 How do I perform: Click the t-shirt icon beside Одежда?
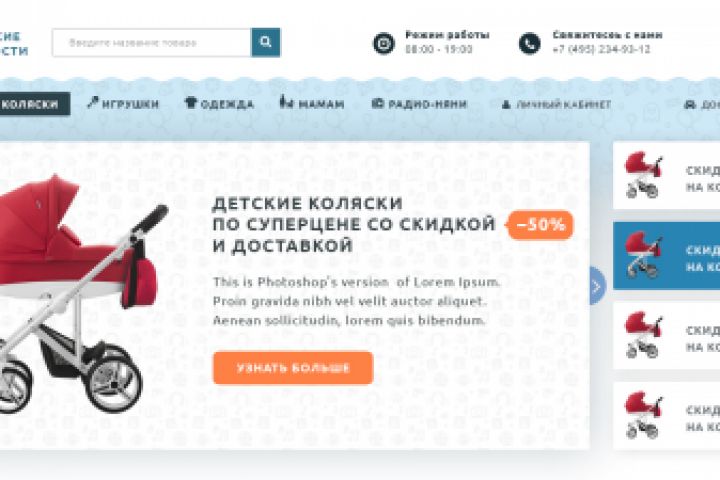191,102
